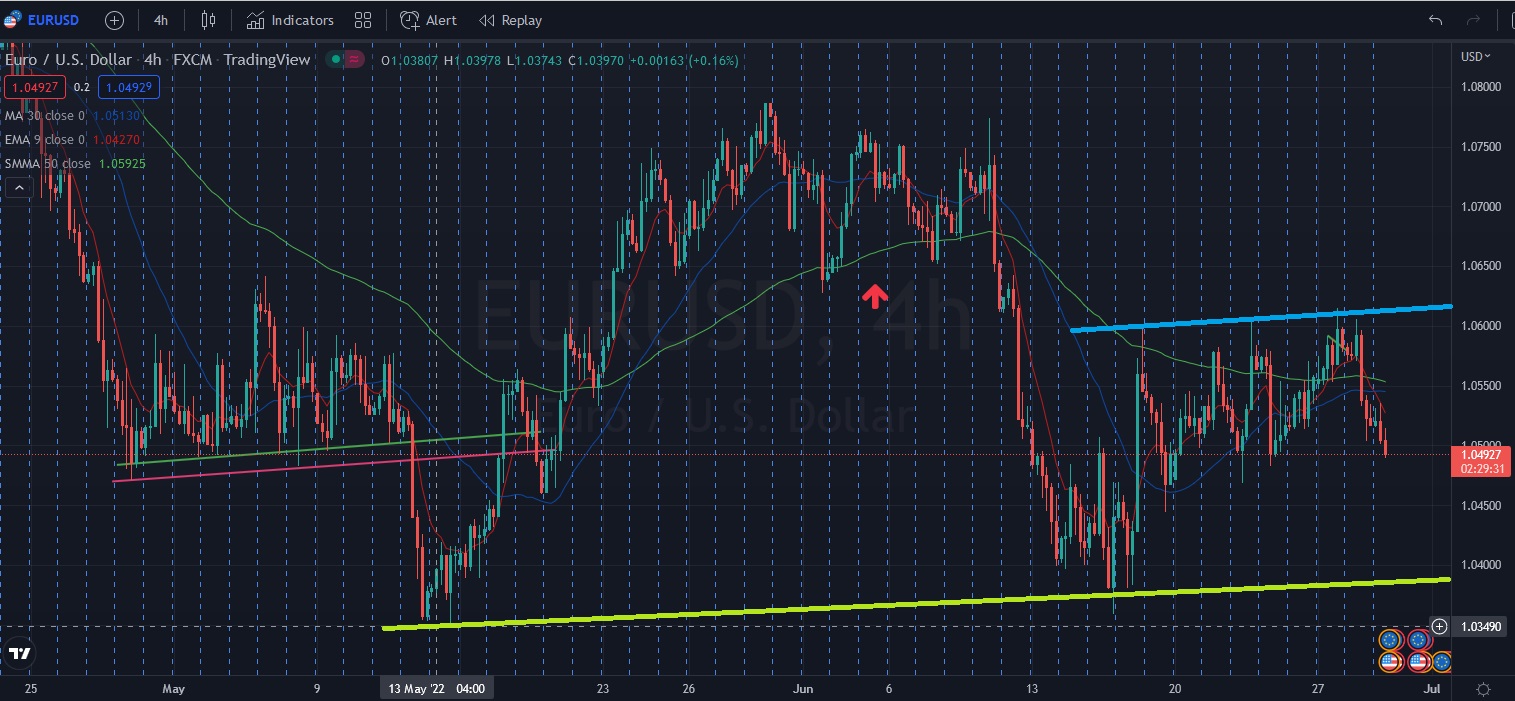Toggle the pink delayed-data indicator badge

point(355,60)
